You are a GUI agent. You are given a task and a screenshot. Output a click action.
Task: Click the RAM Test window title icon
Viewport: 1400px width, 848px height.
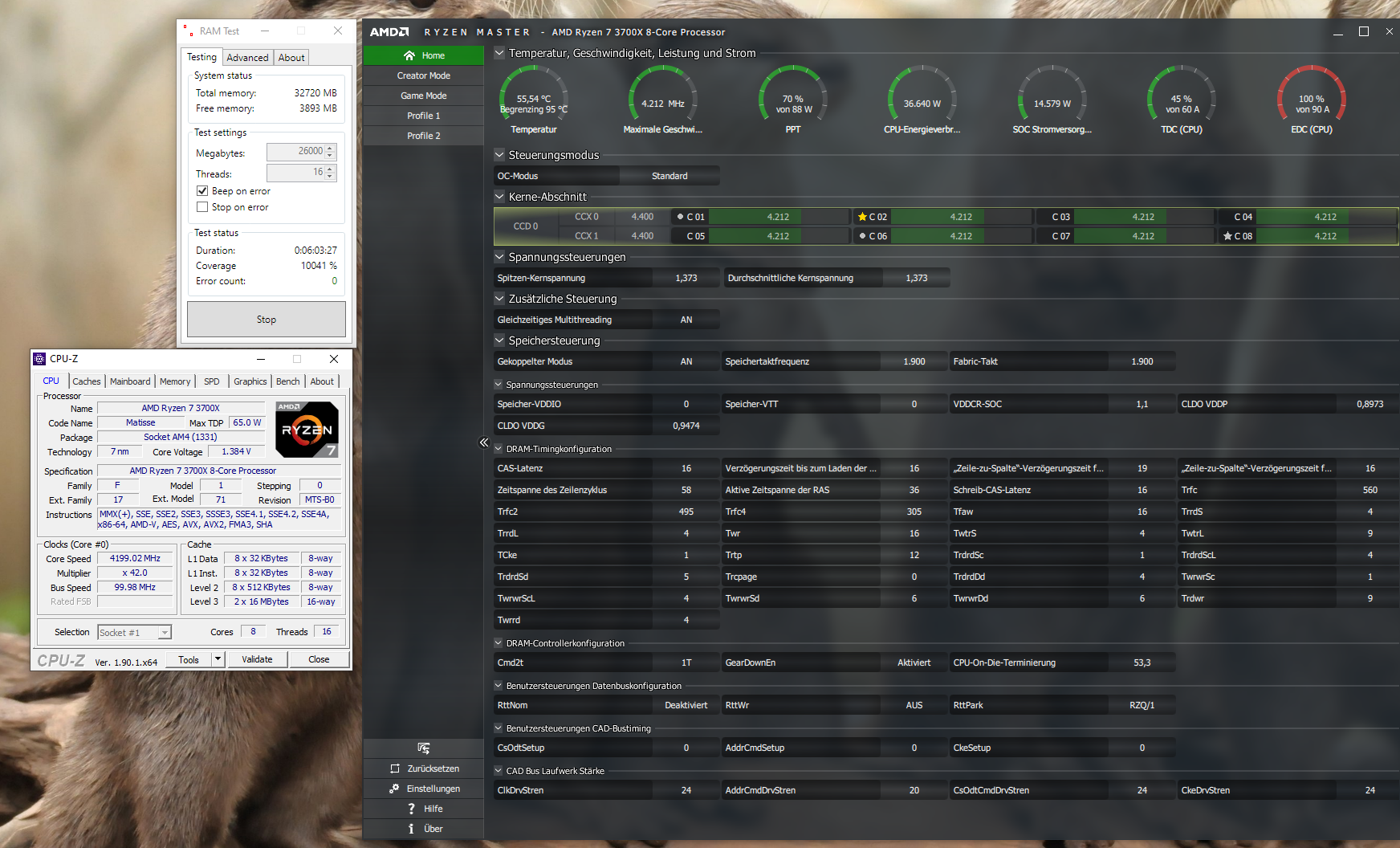click(x=188, y=31)
